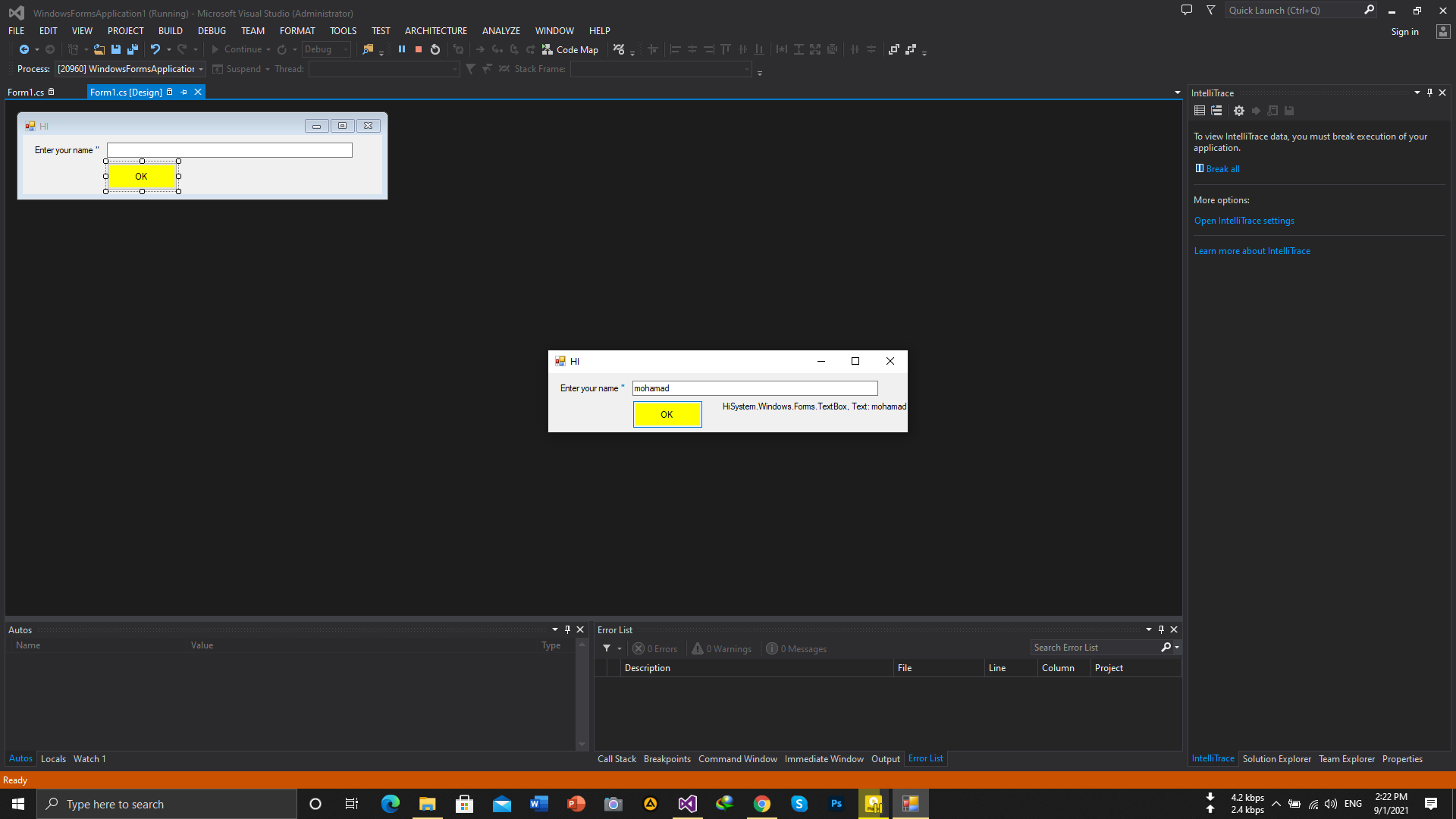This screenshot has width=1456, height=819.
Task: Click Windows taskbar search box
Action: pos(167,804)
